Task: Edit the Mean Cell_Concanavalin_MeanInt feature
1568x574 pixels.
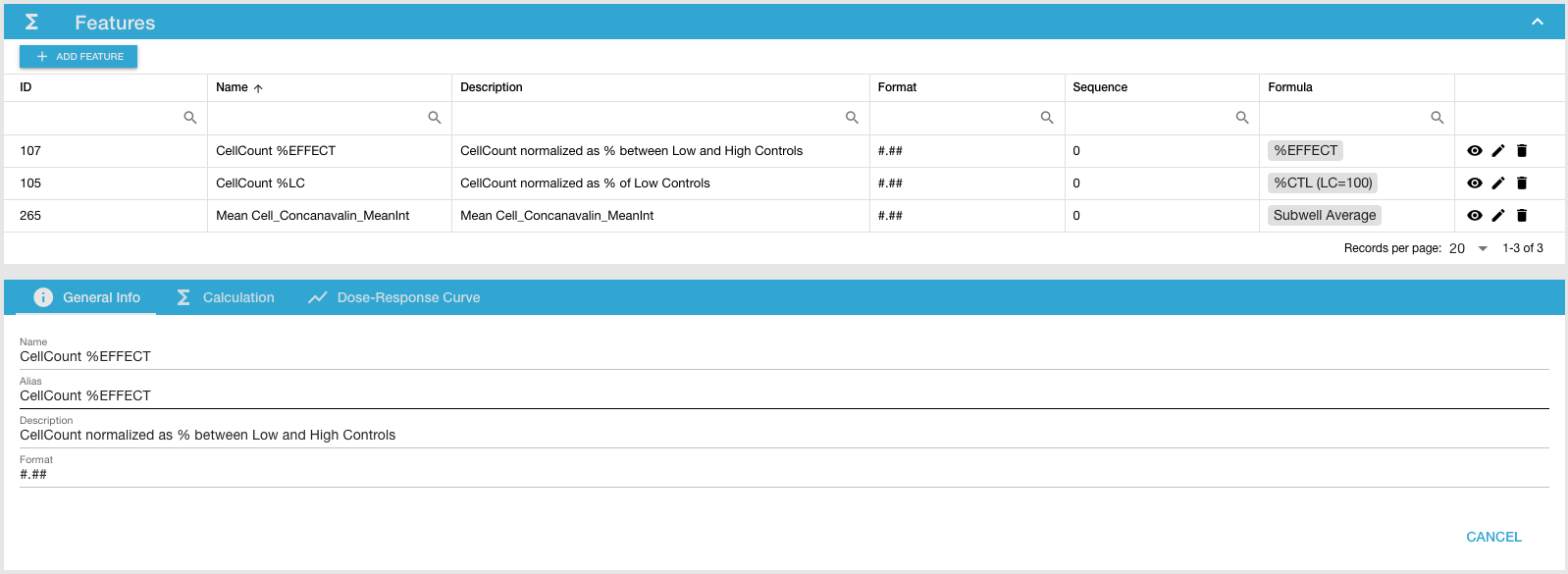Action: click(1498, 216)
